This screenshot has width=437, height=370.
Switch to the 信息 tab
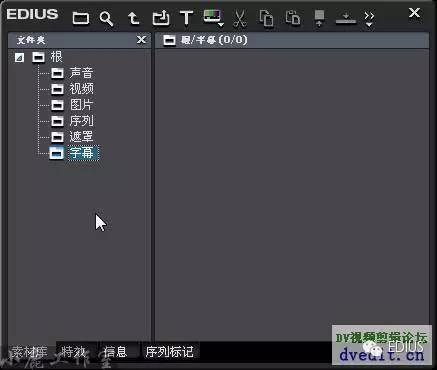(x=115, y=352)
